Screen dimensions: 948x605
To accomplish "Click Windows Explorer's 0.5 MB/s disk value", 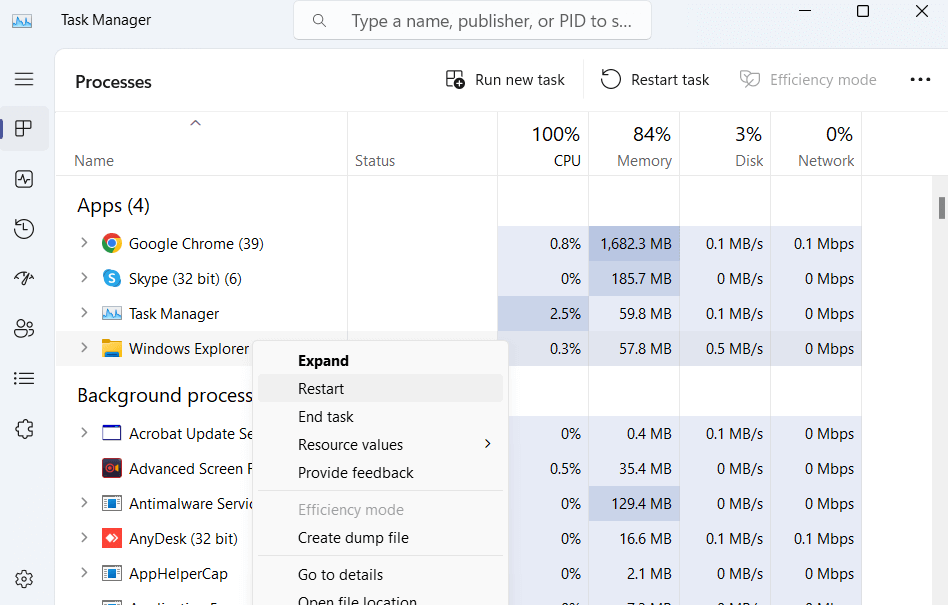I will pos(725,349).
